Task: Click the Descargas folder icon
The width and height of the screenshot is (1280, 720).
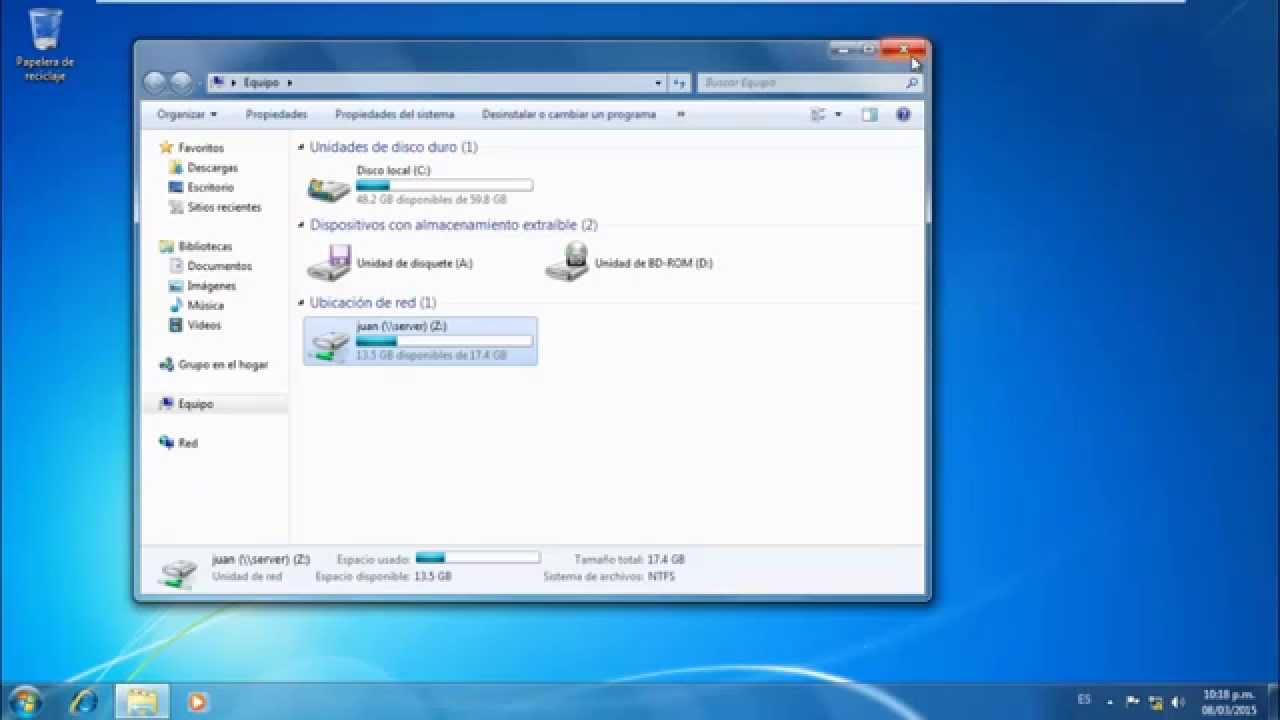Action: pos(176,168)
